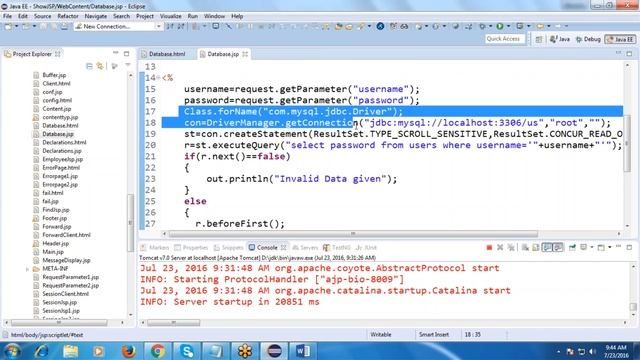The width and height of the screenshot is (640, 360).
Task: Open the Run menu
Action: click(x=193, y=16)
